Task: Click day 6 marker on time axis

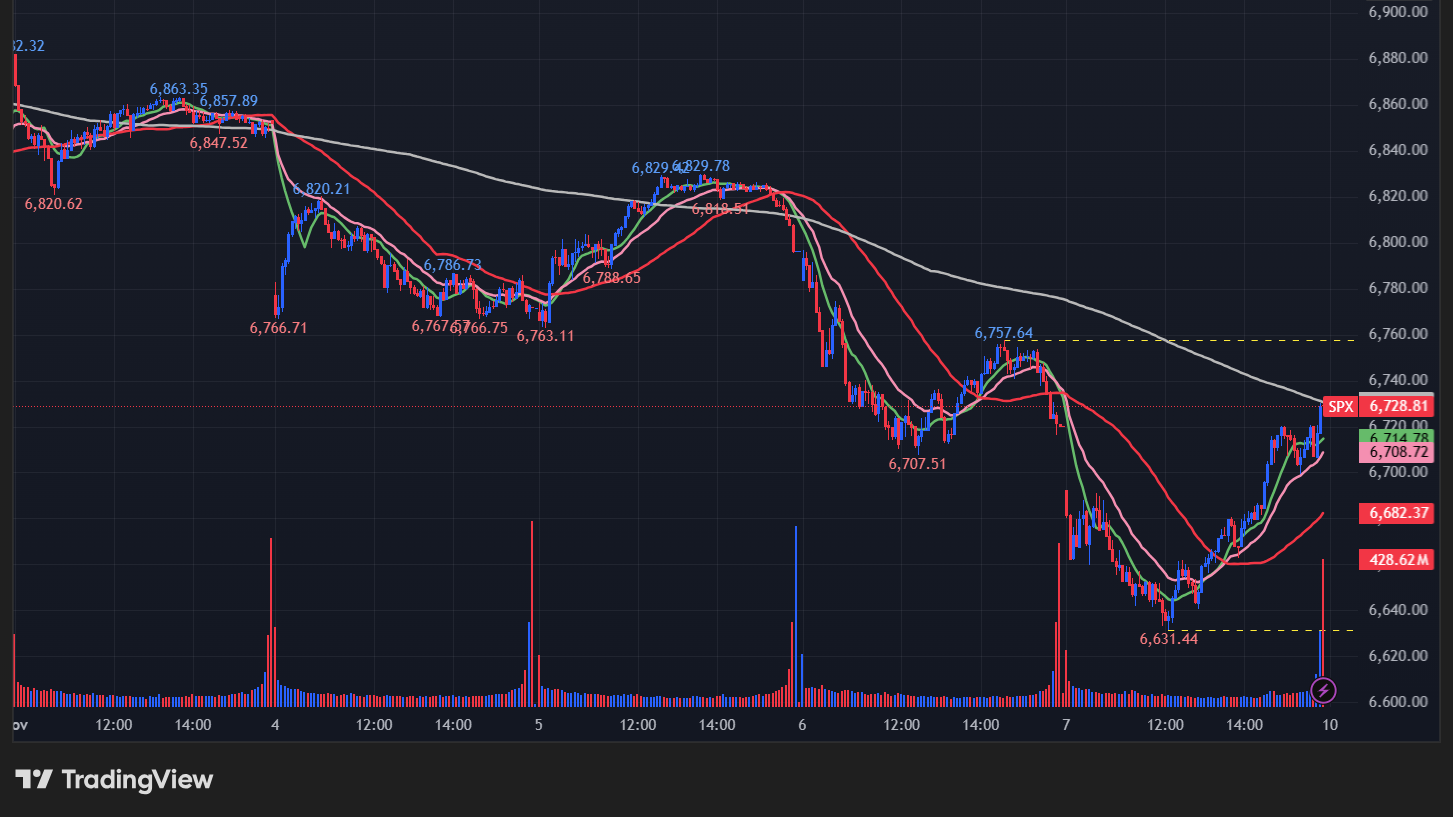Action: 801,724
